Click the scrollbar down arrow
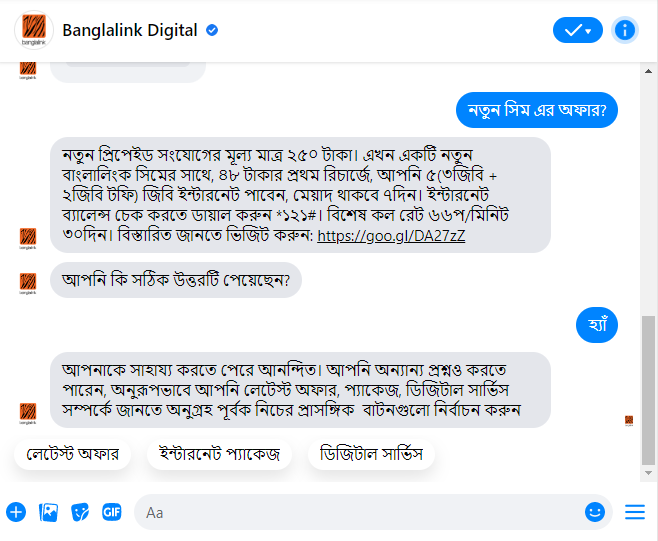The width and height of the screenshot is (658, 541). tap(648, 473)
